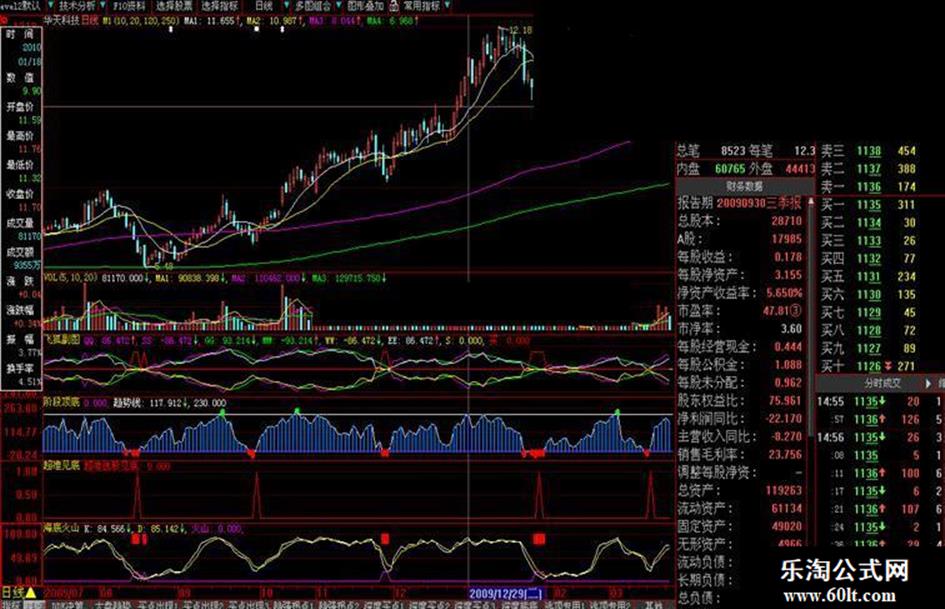
Task: Click the circled 3 icon beside 市盈率
Action: (x=796, y=311)
